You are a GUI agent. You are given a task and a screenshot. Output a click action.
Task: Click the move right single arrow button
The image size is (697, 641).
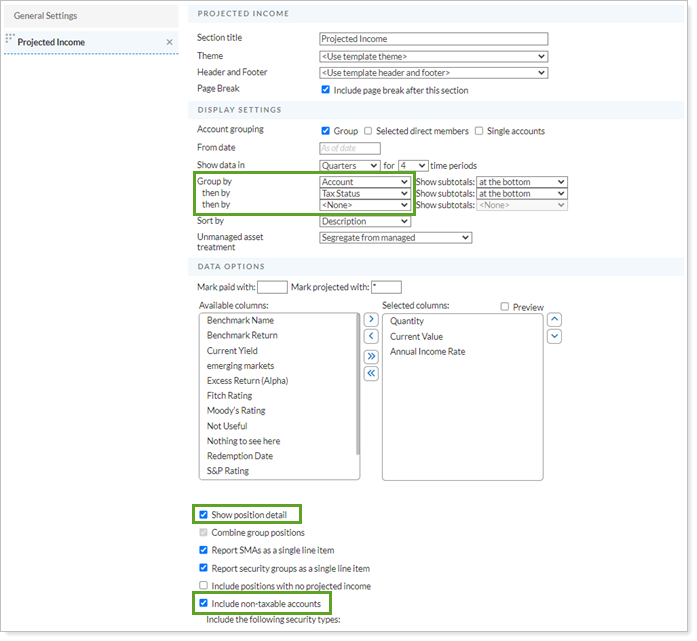[371, 319]
